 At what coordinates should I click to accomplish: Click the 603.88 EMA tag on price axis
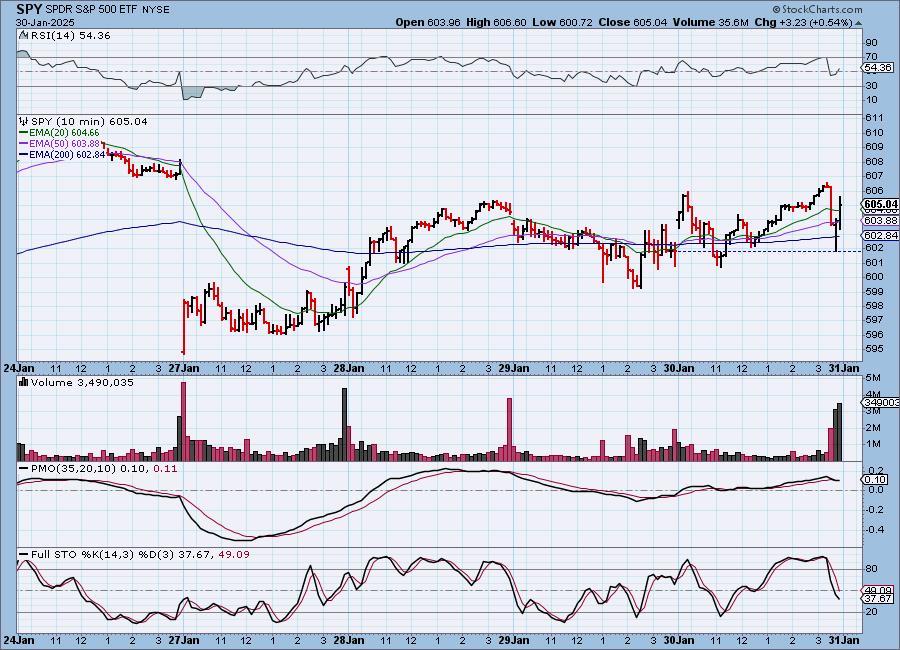click(x=880, y=220)
